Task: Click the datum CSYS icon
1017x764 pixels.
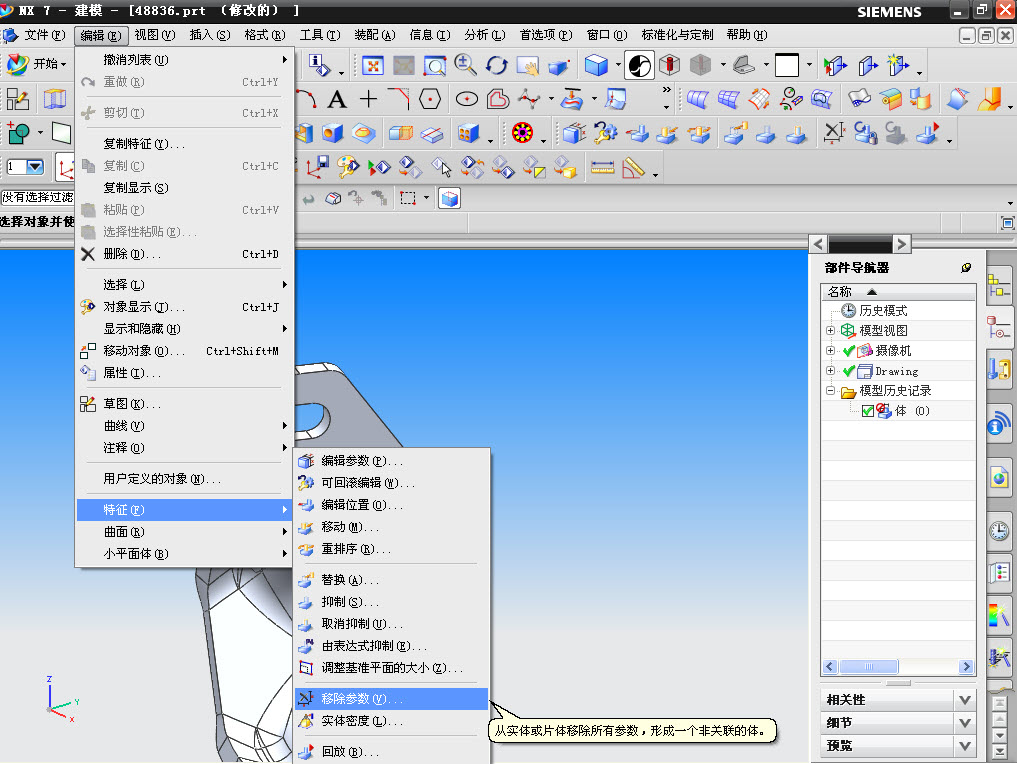Action: (65, 168)
